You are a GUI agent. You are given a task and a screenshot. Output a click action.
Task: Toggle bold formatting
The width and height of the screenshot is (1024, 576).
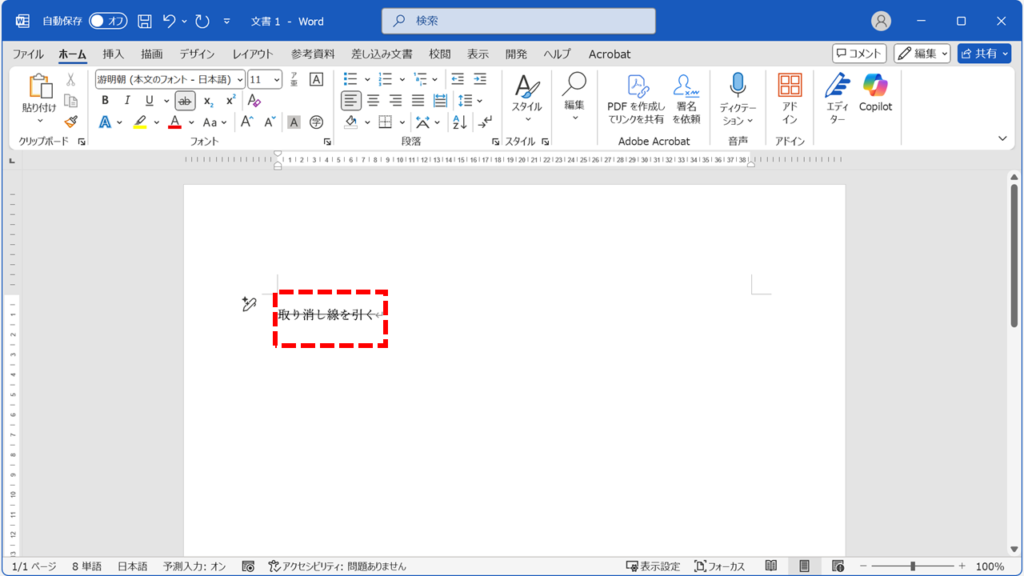click(105, 101)
